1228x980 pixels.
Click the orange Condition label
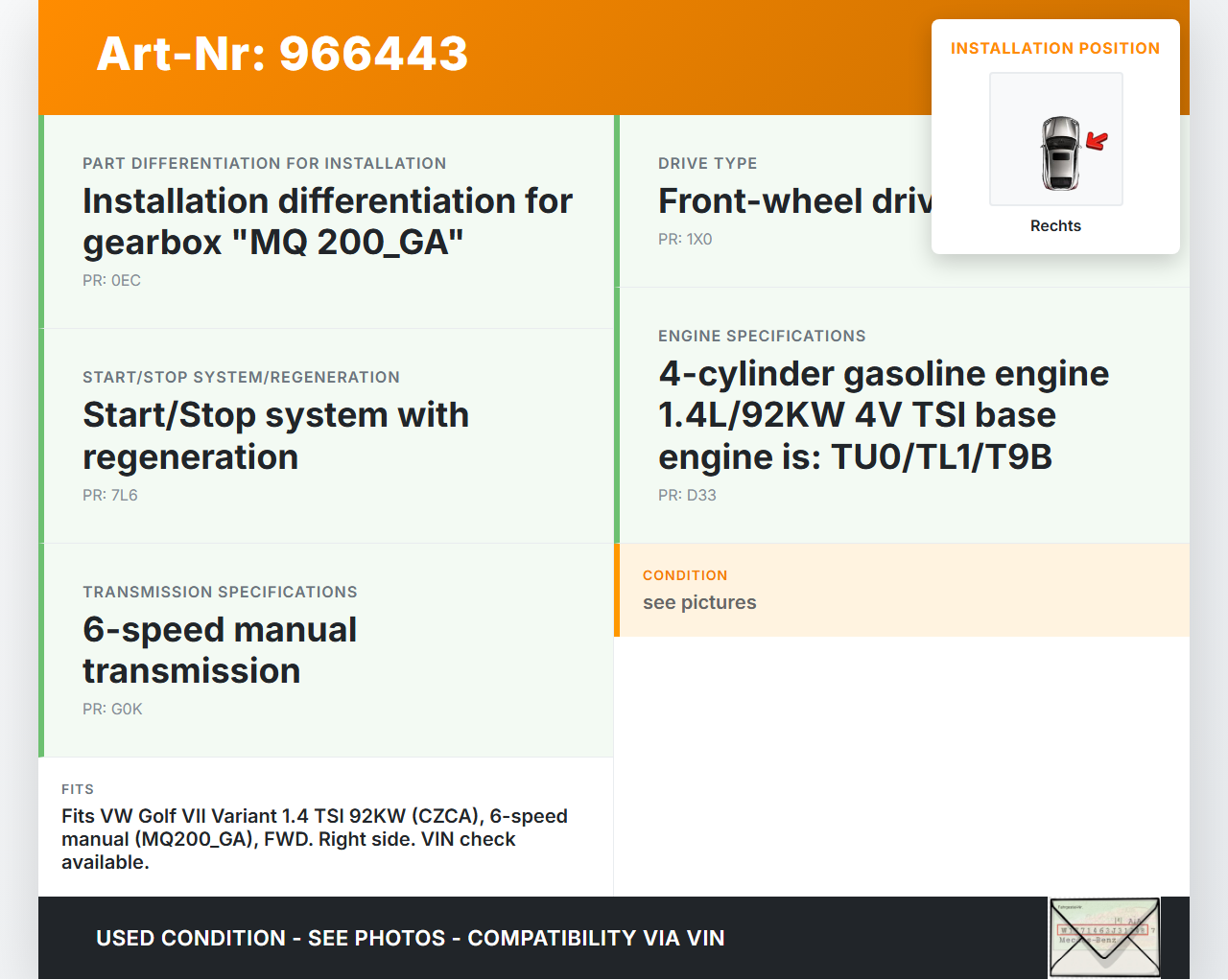click(685, 576)
